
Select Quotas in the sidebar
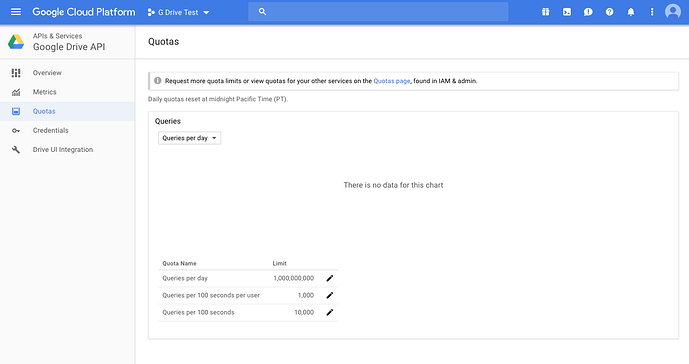click(x=44, y=111)
